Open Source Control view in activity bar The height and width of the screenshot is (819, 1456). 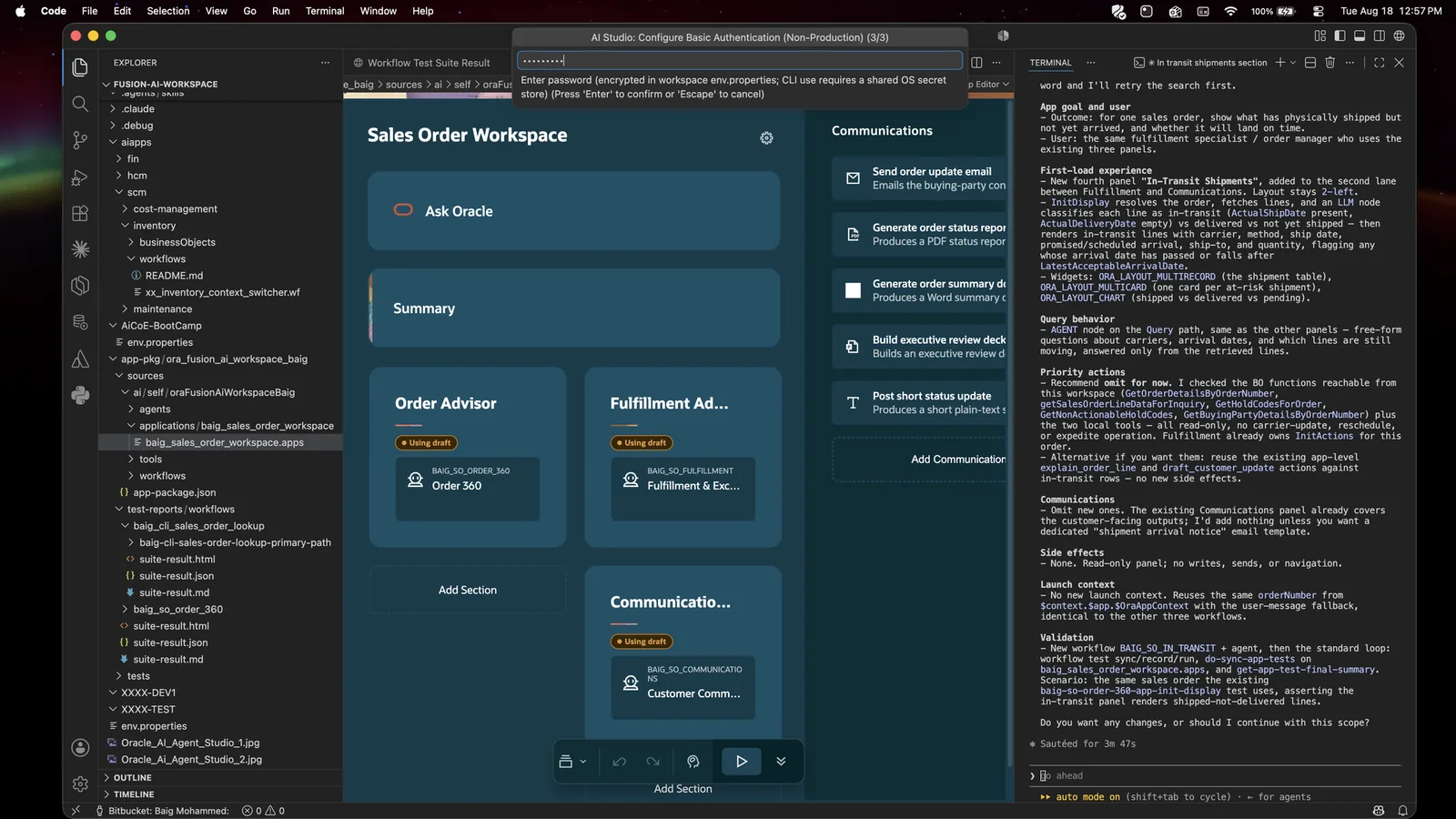80,140
